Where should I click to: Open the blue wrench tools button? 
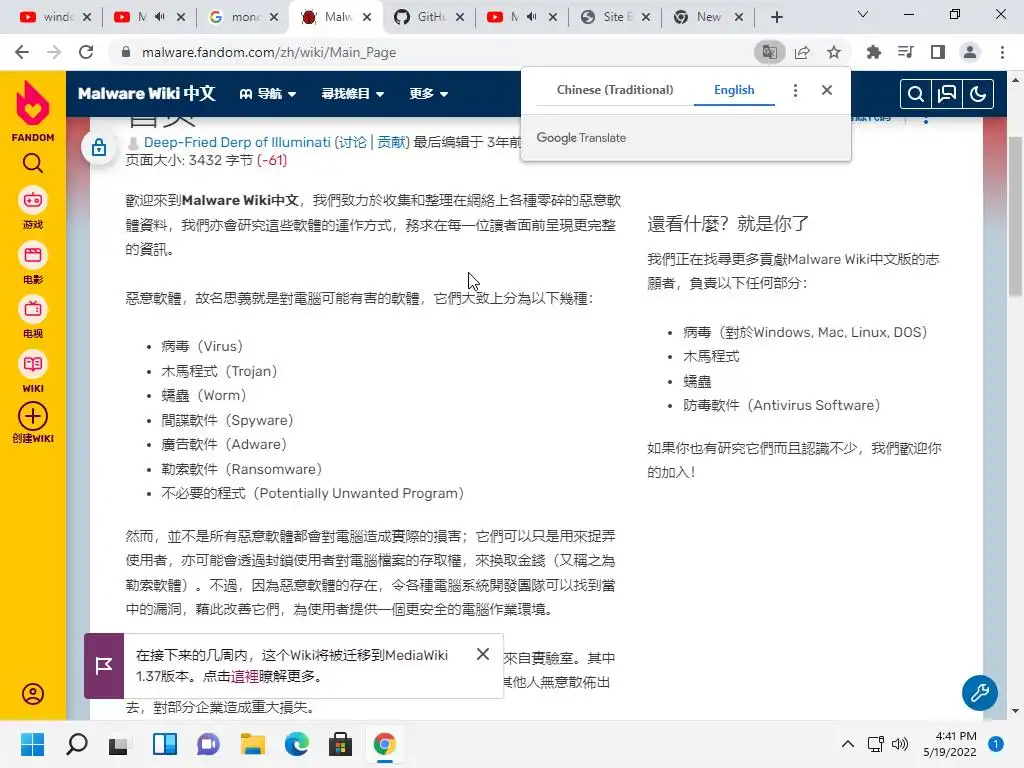point(980,693)
